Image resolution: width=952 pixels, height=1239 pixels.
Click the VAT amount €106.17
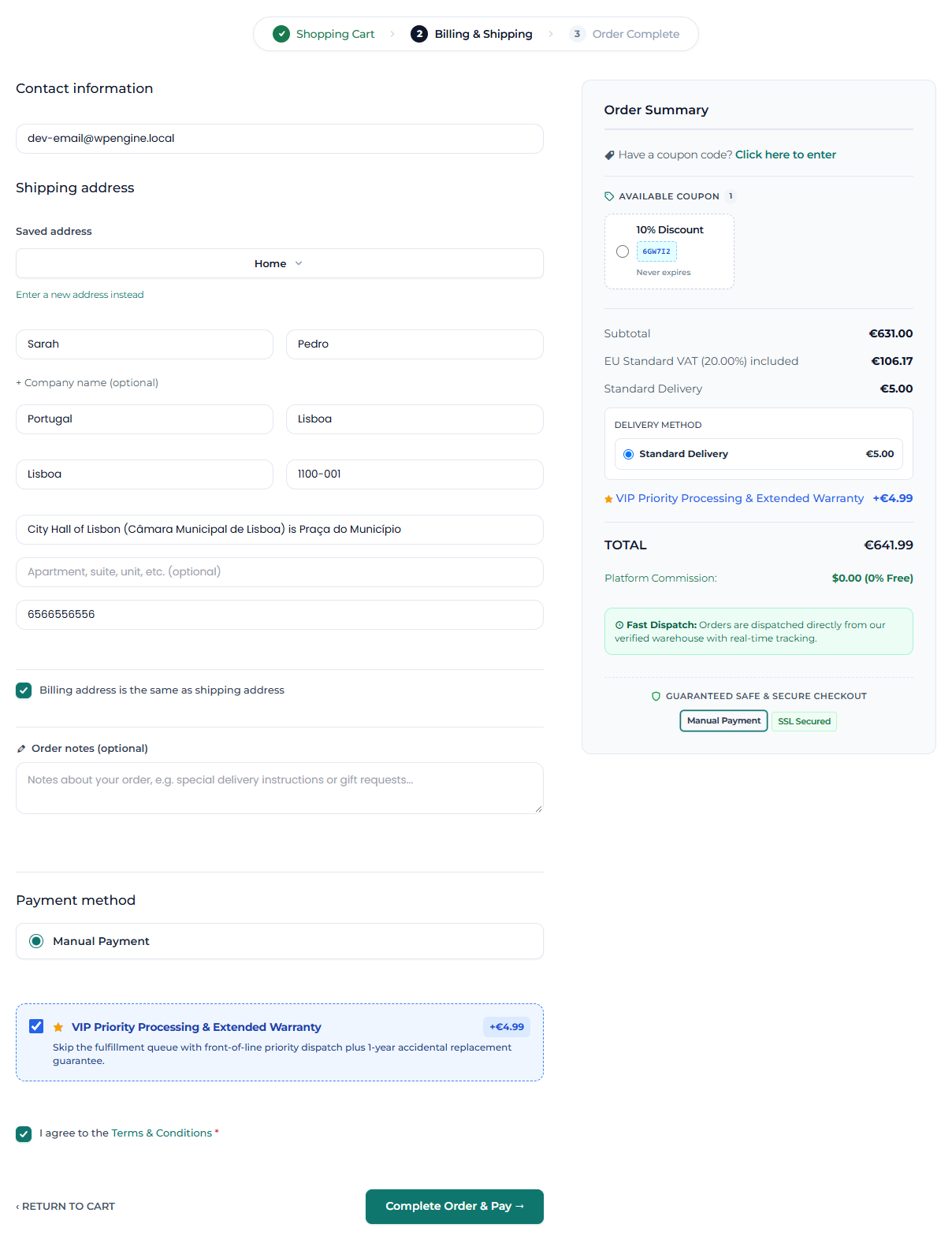[x=892, y=362]
